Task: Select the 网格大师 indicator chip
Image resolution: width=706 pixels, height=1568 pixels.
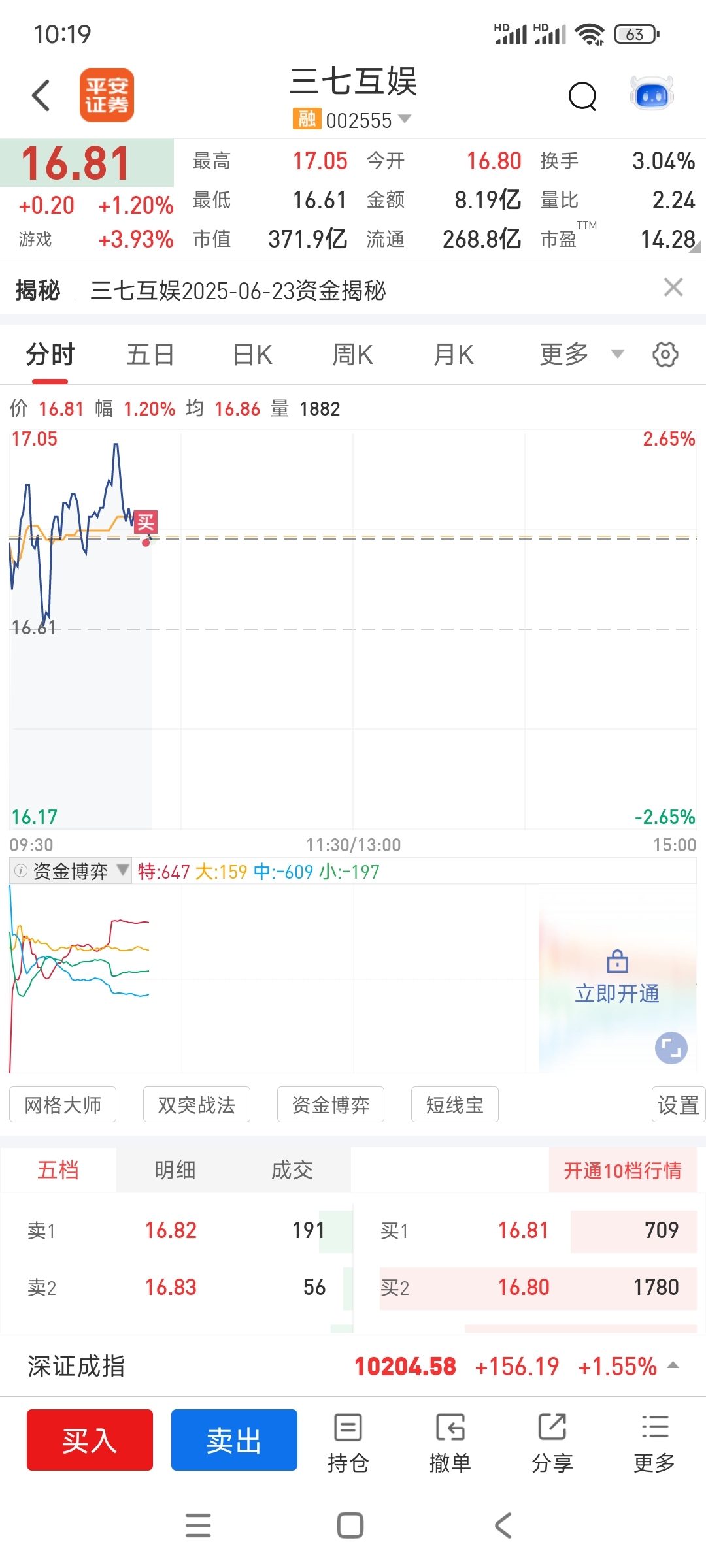Action: 63,1105
